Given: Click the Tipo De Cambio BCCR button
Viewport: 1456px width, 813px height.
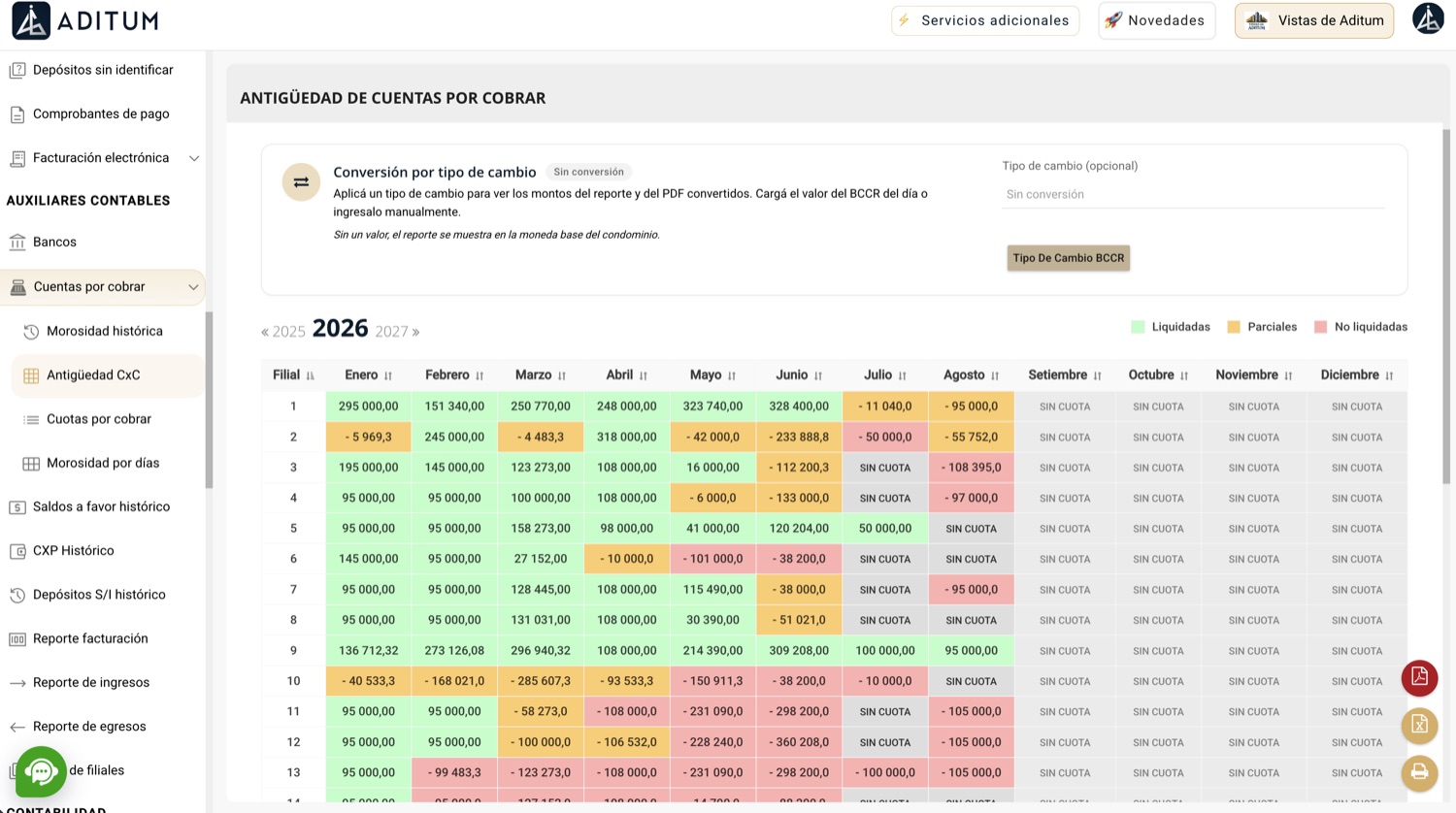Looking at the screenshot, I should click(x=1068, y=258).
